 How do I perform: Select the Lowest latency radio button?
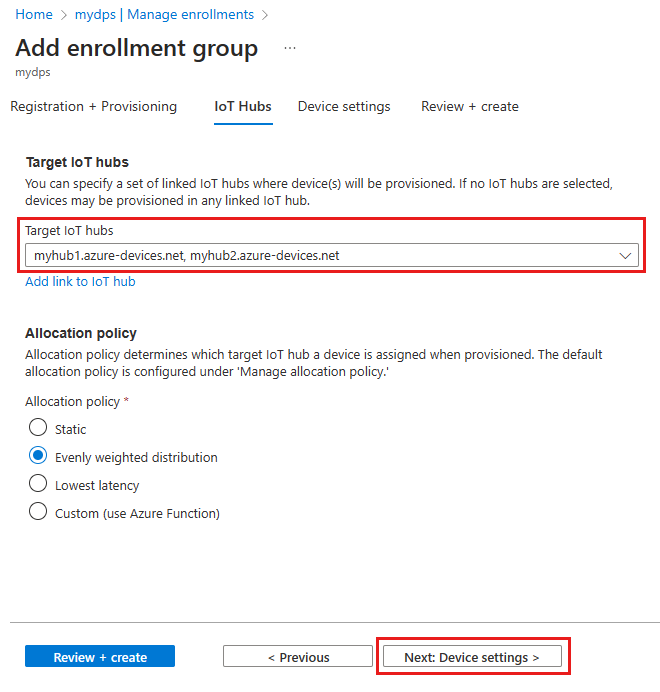(x=38, y=484)
